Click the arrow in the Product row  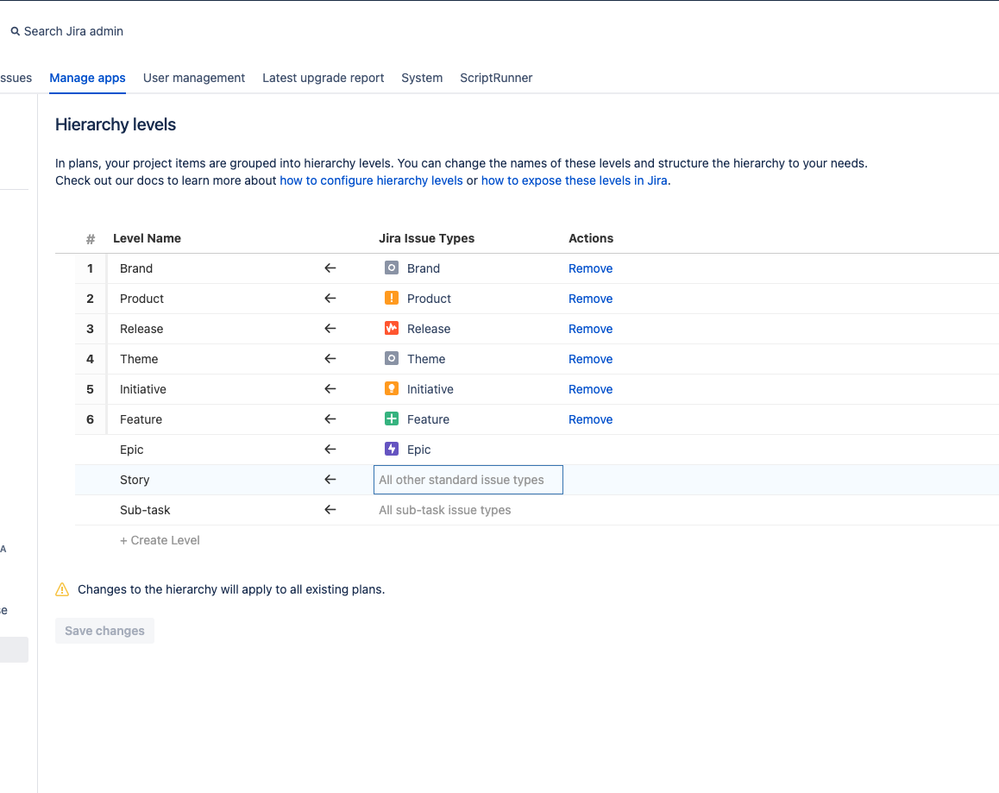tap(330, 298)
